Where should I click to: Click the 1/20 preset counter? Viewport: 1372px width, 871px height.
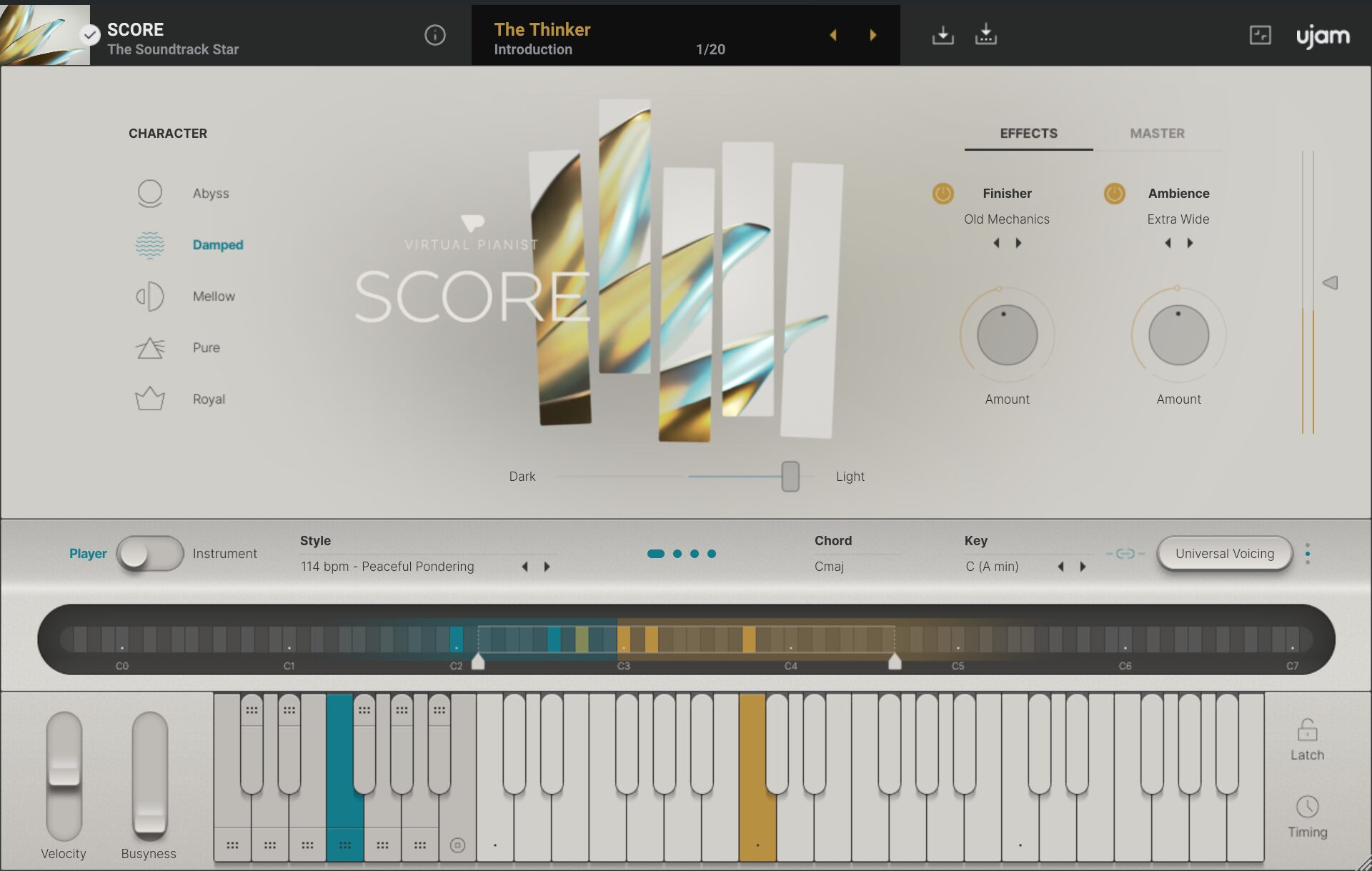(x=710, y=49)
